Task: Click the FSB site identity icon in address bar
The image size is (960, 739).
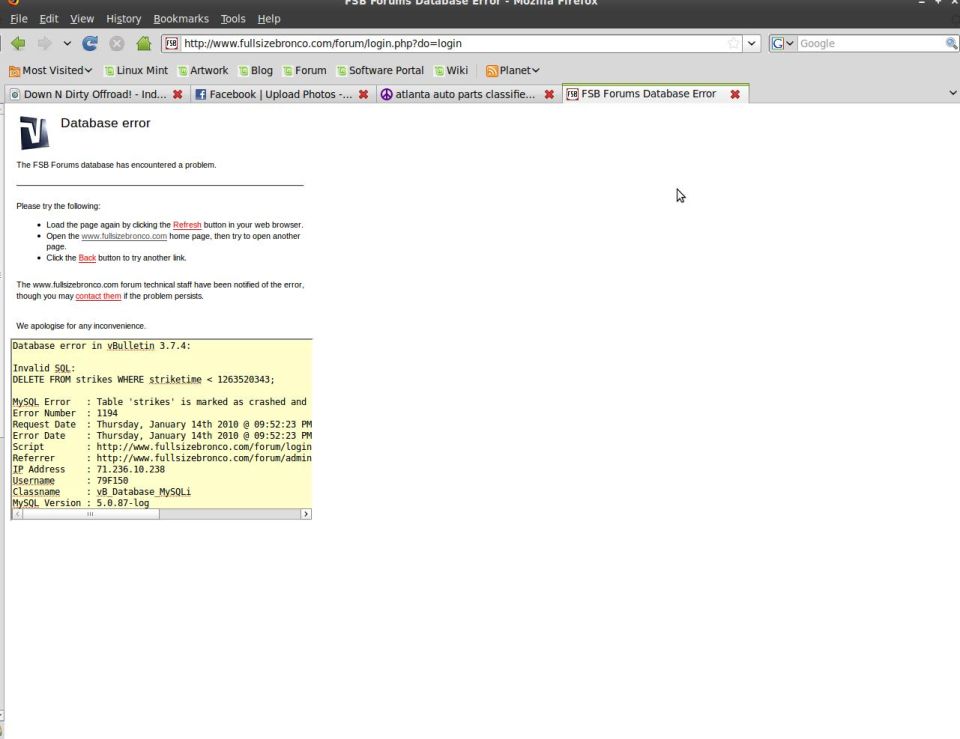Action: (171, 43)
